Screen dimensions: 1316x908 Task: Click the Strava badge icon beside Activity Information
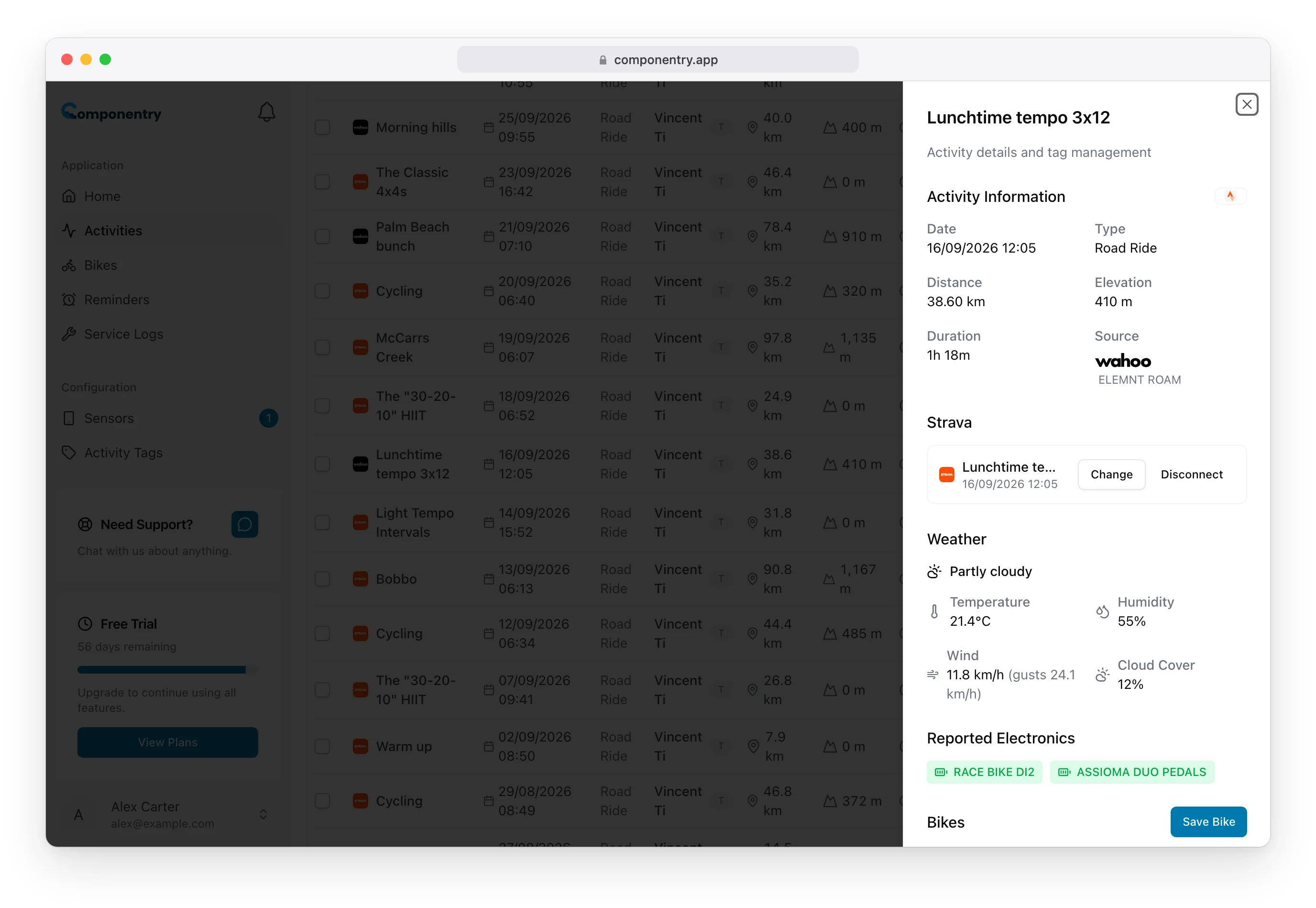click(1231, 196)
